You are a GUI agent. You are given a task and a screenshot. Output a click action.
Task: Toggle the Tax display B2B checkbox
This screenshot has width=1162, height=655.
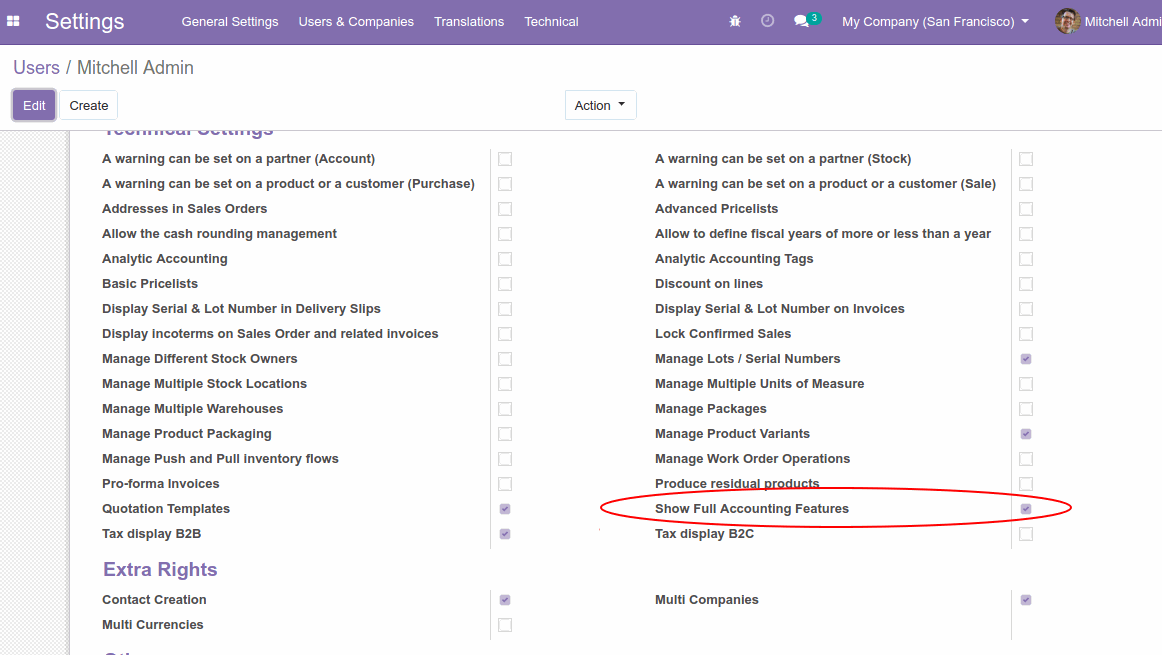(505, 534)
